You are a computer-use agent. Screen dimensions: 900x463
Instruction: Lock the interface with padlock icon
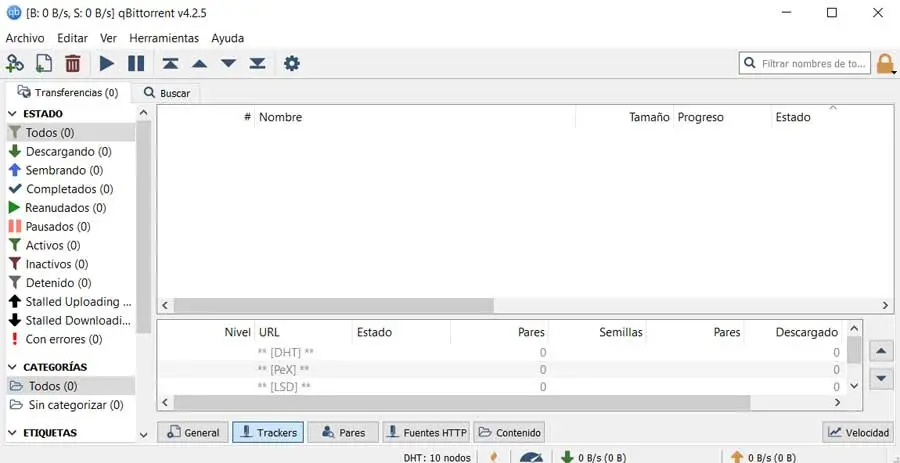coord(885,64)
